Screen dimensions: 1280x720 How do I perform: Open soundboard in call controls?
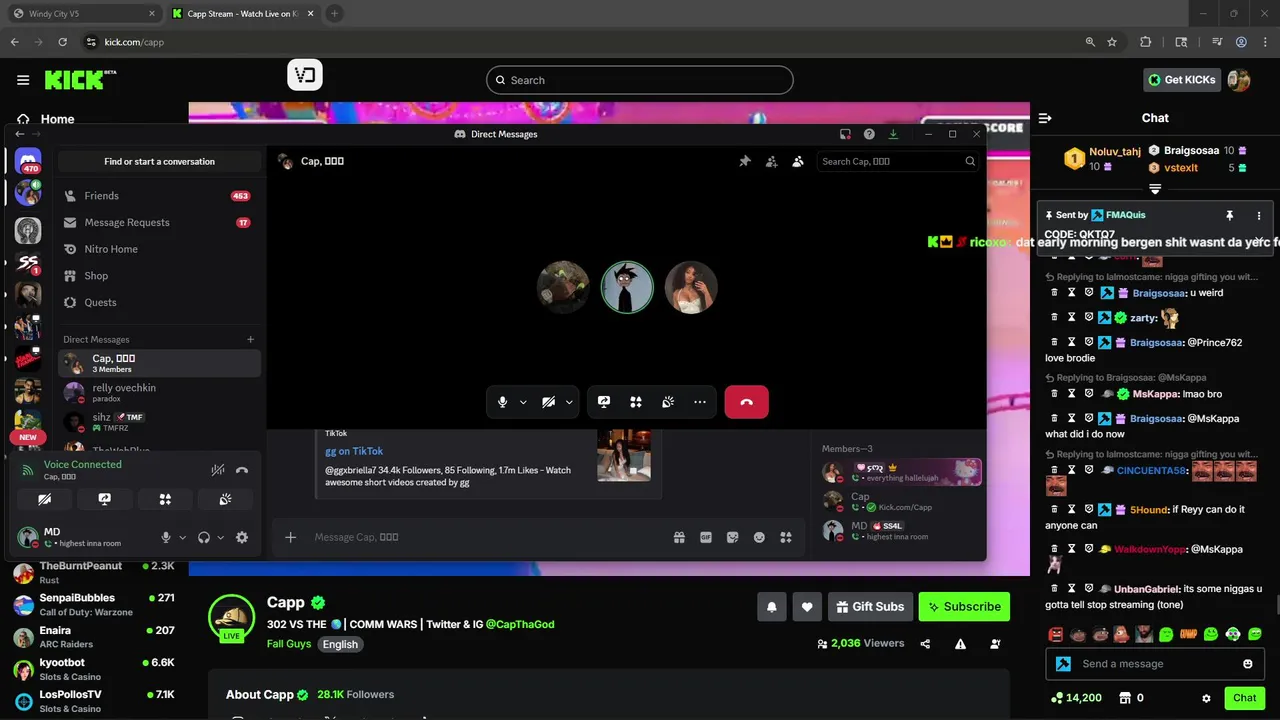click(668, 402)
